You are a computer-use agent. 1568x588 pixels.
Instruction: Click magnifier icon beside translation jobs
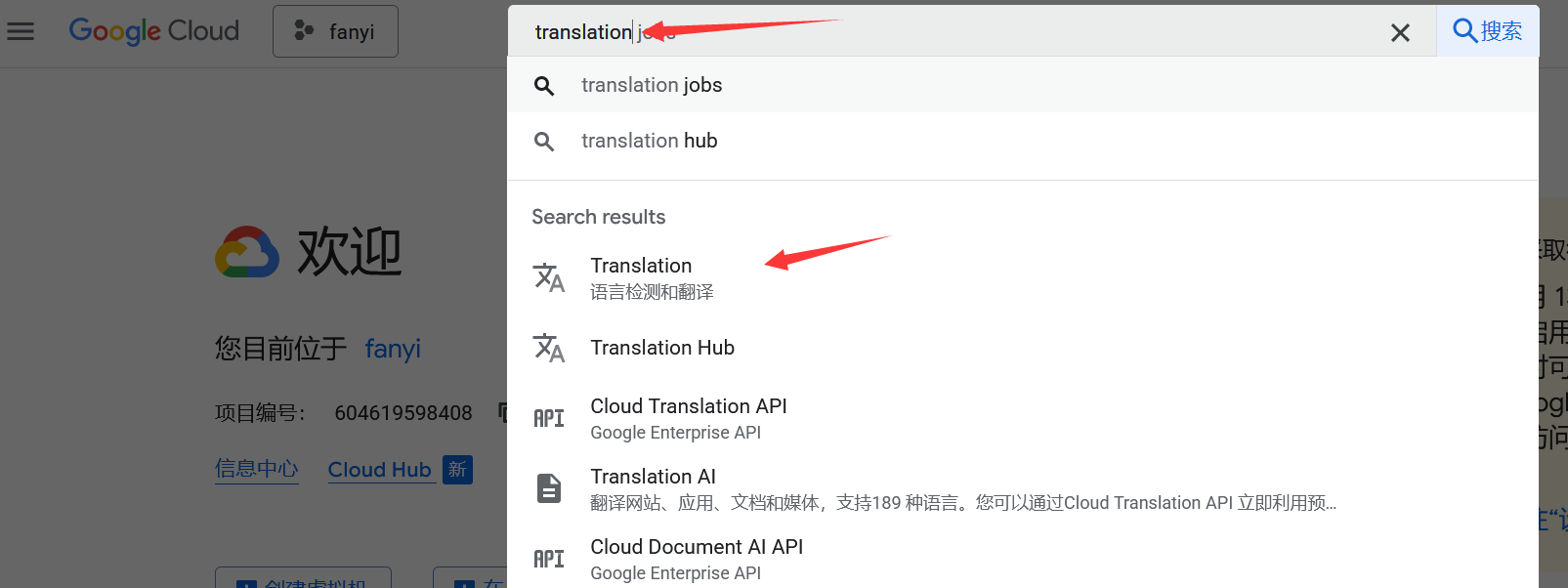544,86
